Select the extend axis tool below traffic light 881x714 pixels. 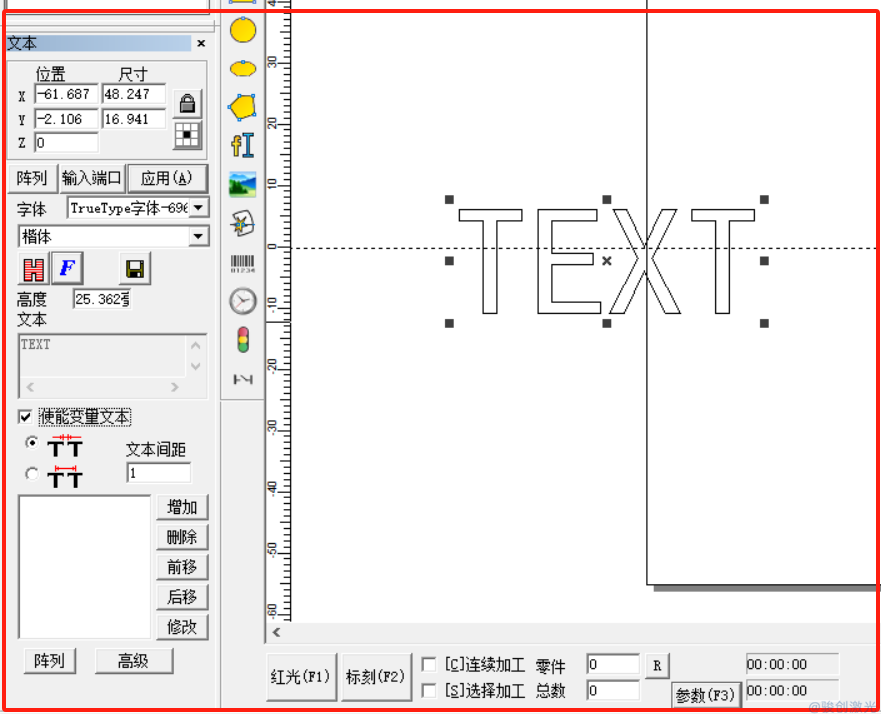tap(243, 380)
